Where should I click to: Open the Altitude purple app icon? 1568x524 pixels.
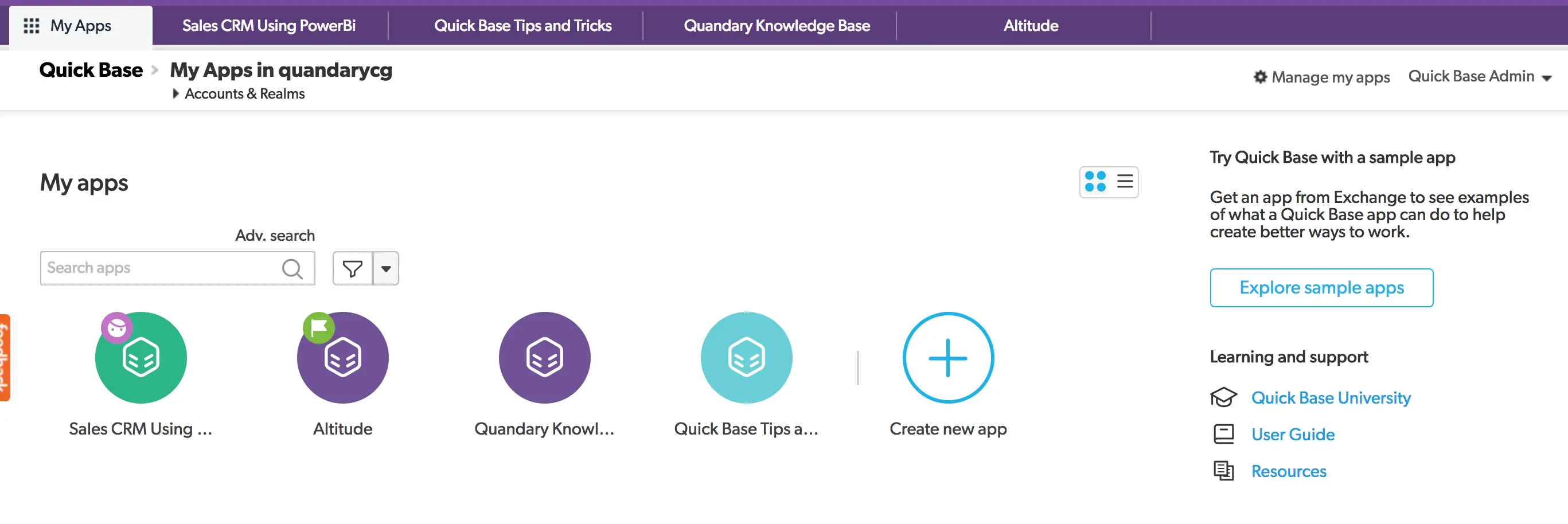tap(342, 358)
